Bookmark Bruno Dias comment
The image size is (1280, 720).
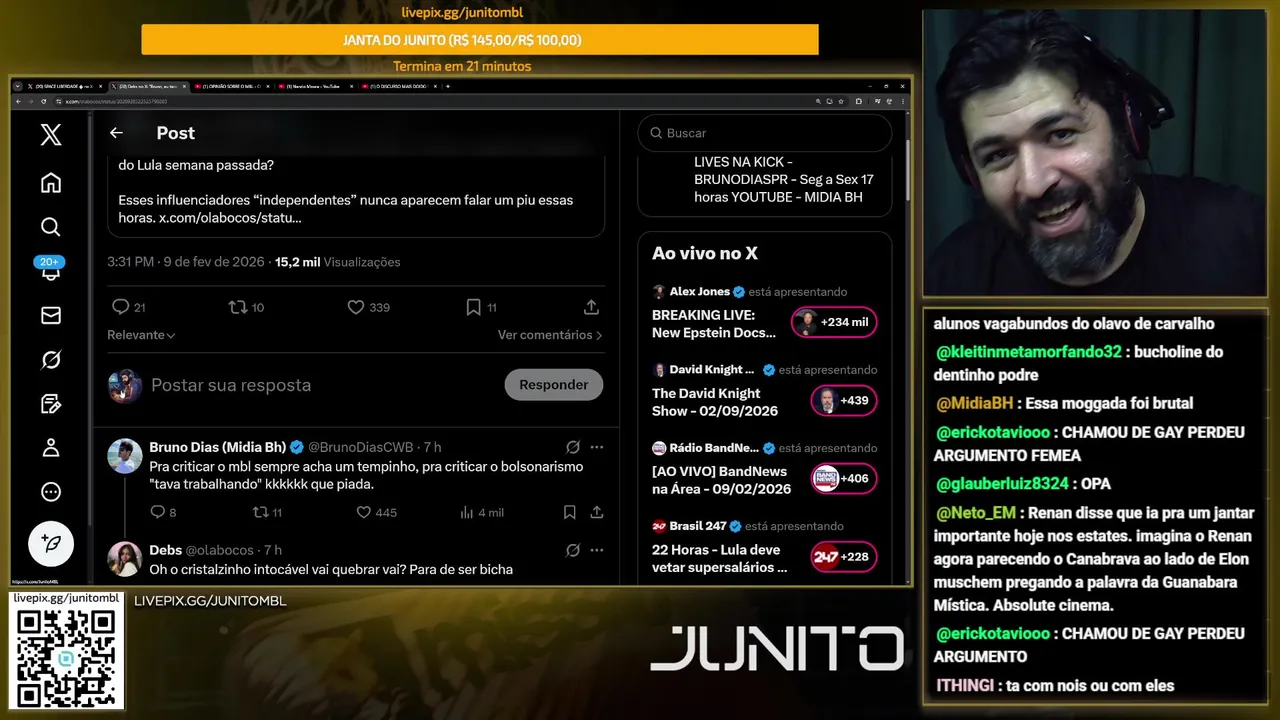[569, 512]
